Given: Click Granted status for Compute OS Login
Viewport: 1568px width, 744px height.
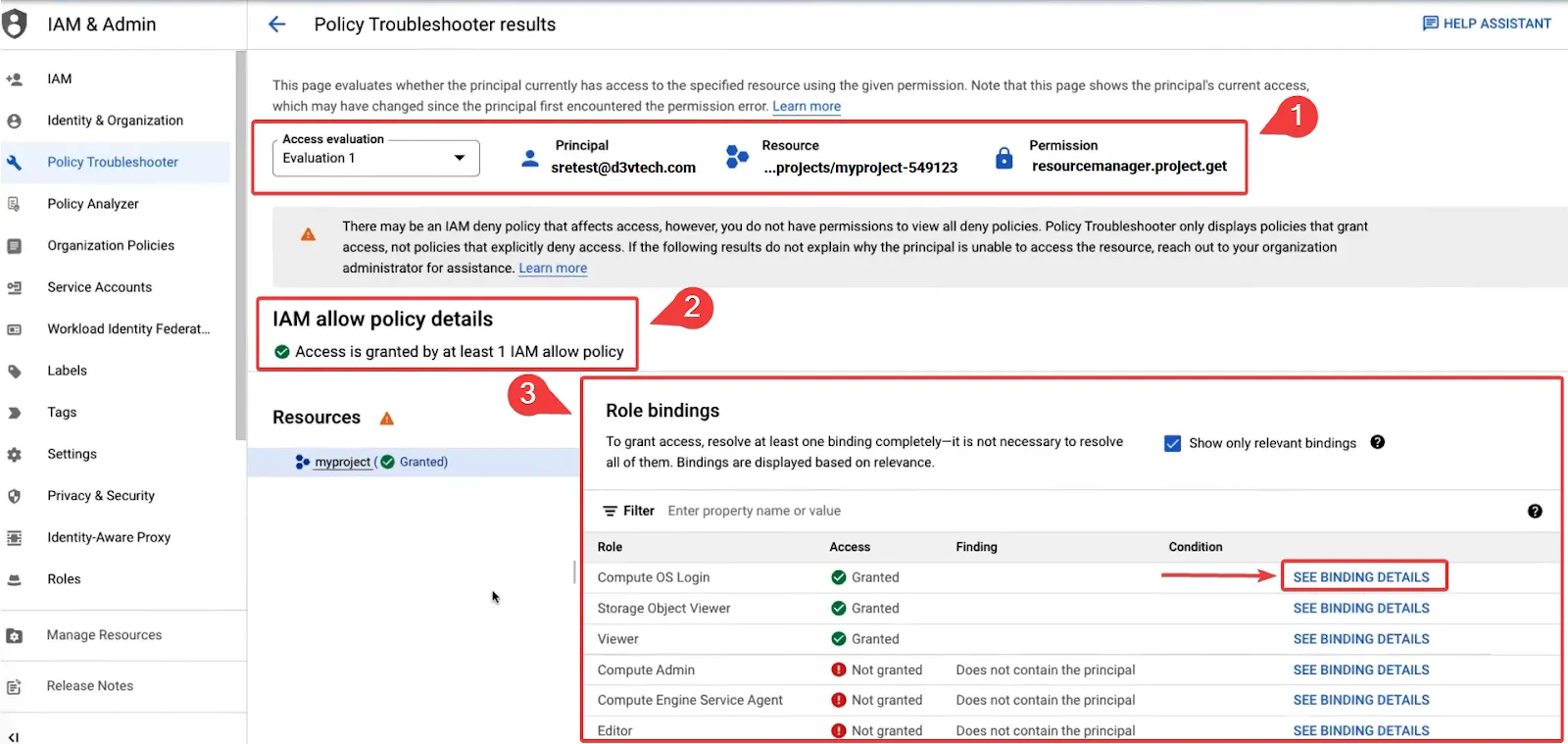Looking at the screenshot, I should click(865, 577).
